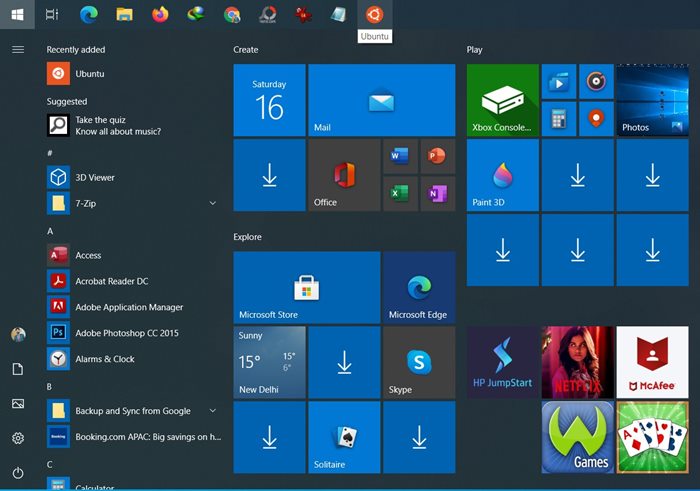Open the Microsoft Store tile
This screenshot has height=491, width=700.
(x=307, y=287)
